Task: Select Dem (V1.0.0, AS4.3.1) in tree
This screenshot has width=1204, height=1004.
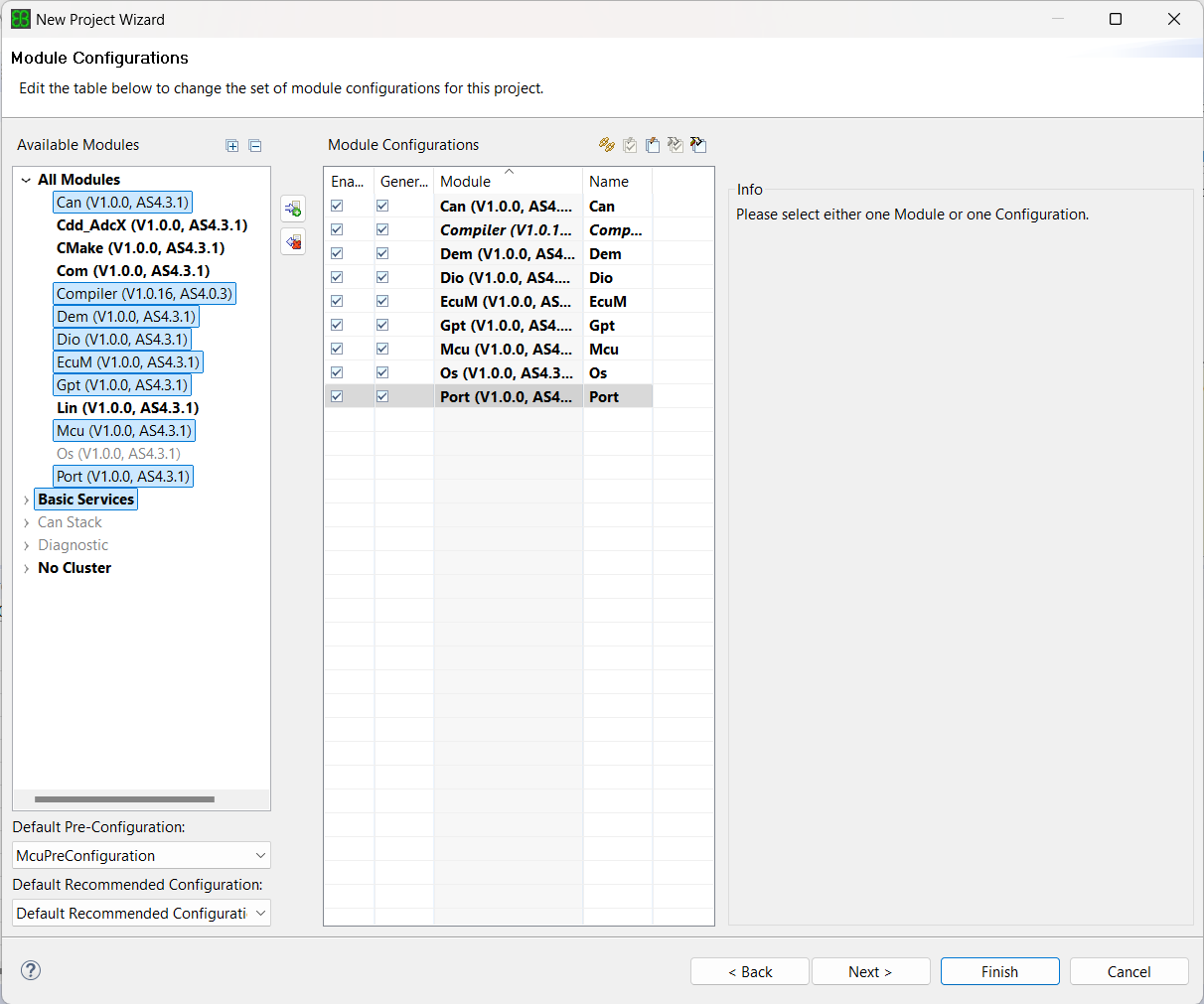Action: (x=126, y=317)
